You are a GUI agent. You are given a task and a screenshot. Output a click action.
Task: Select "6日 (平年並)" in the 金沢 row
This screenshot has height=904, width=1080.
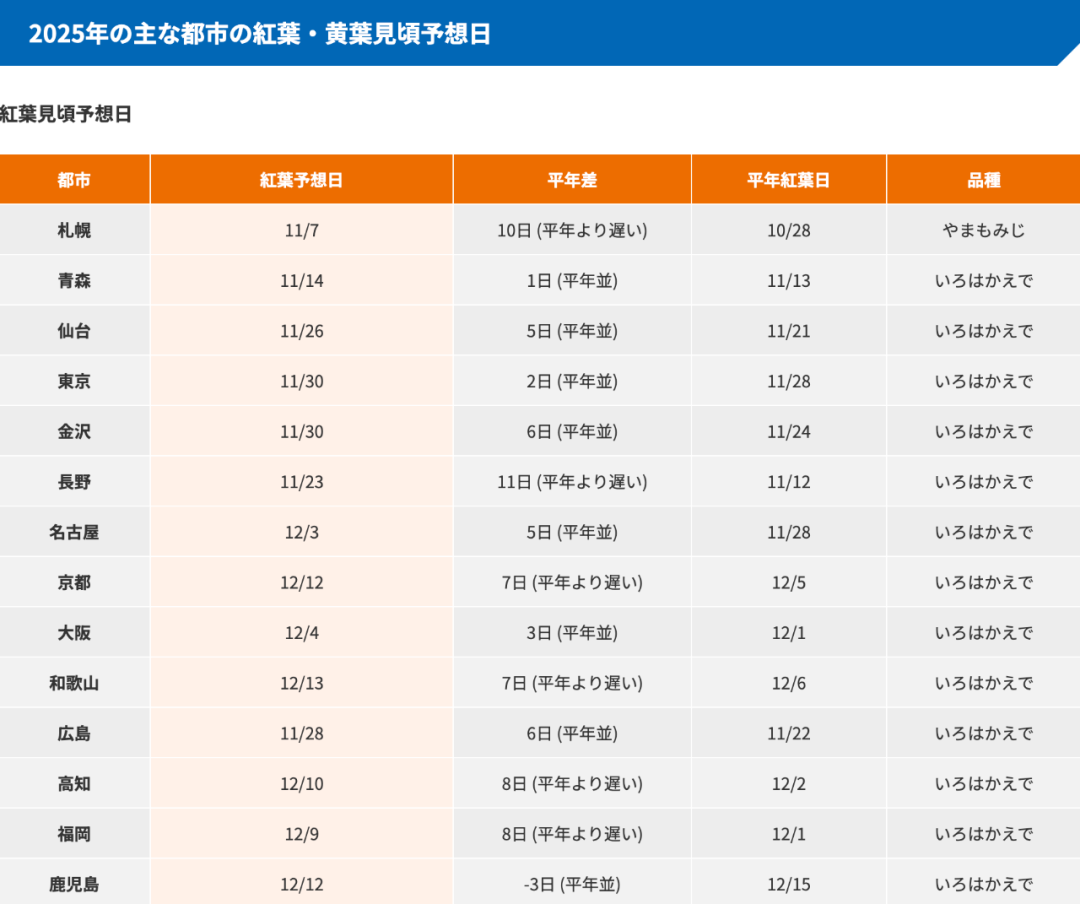572,431
